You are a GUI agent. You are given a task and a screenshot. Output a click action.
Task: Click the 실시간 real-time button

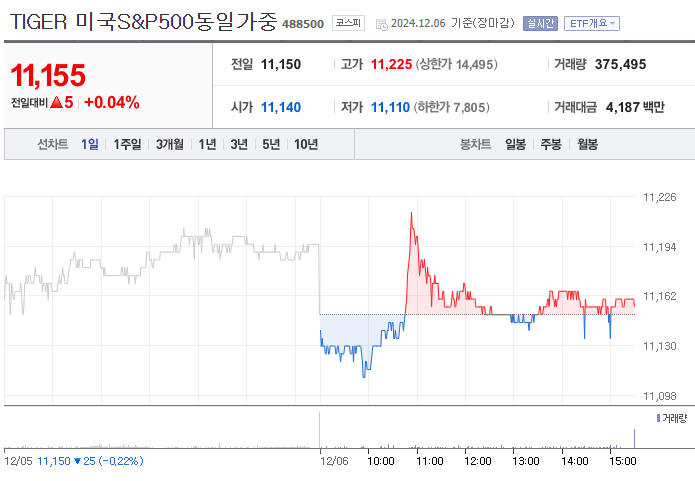[x=540, y=23]
